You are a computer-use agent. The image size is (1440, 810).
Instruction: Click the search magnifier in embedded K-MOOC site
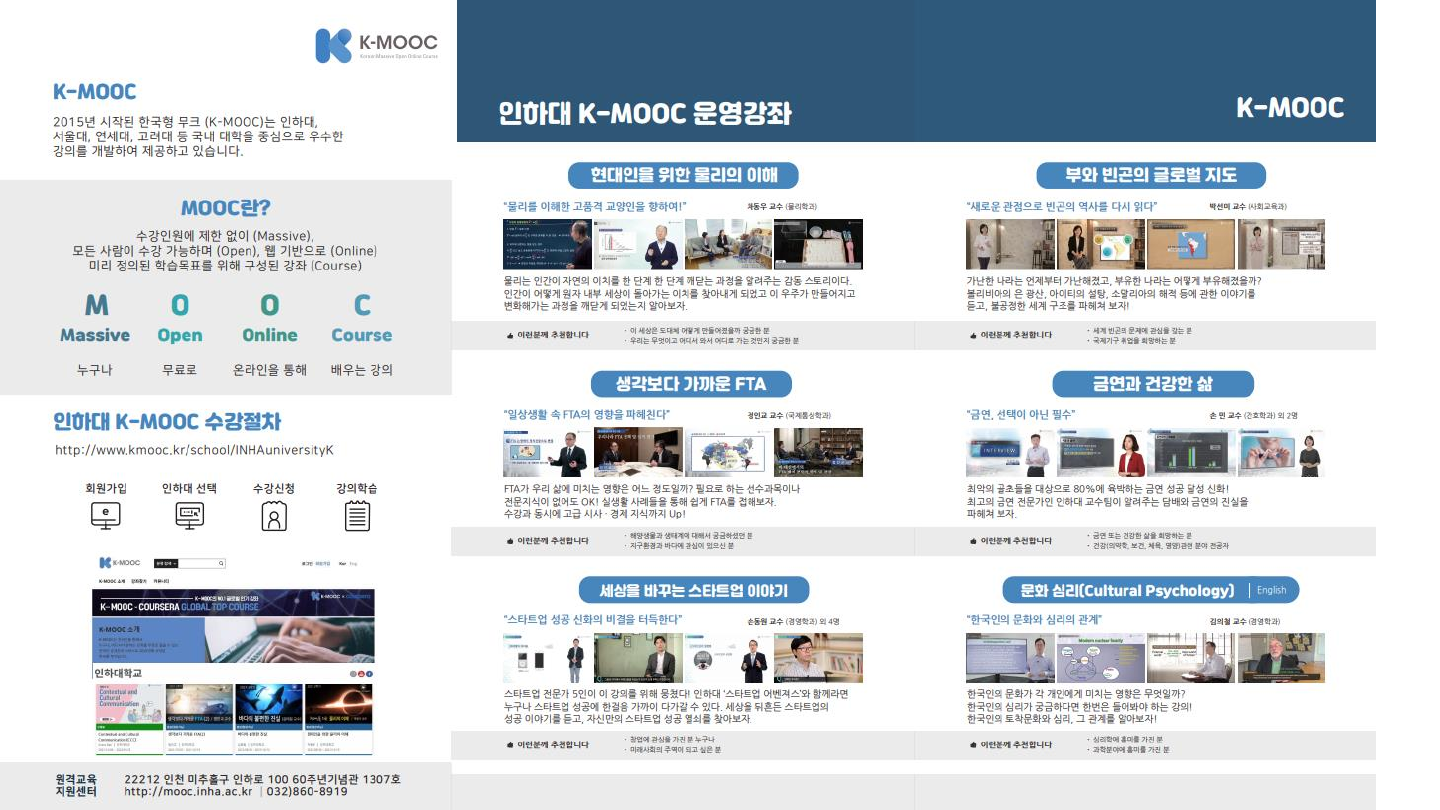pos(222,564)
